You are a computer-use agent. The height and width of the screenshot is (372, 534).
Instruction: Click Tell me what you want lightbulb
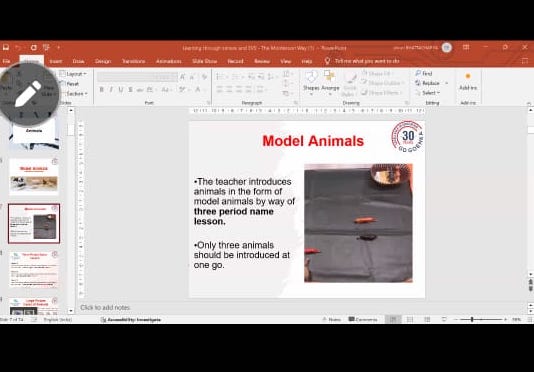click(327, 61)
